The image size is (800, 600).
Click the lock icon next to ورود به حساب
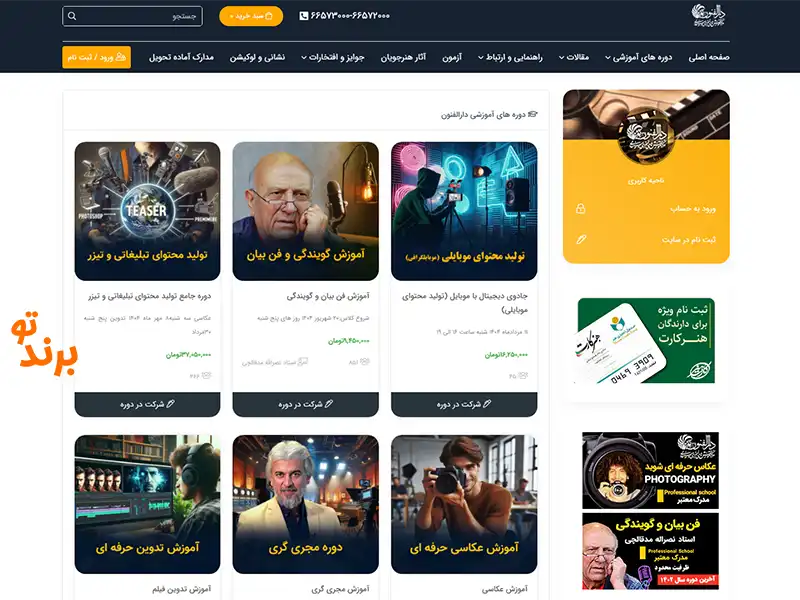pyautogui.click(x=581, y=209)
